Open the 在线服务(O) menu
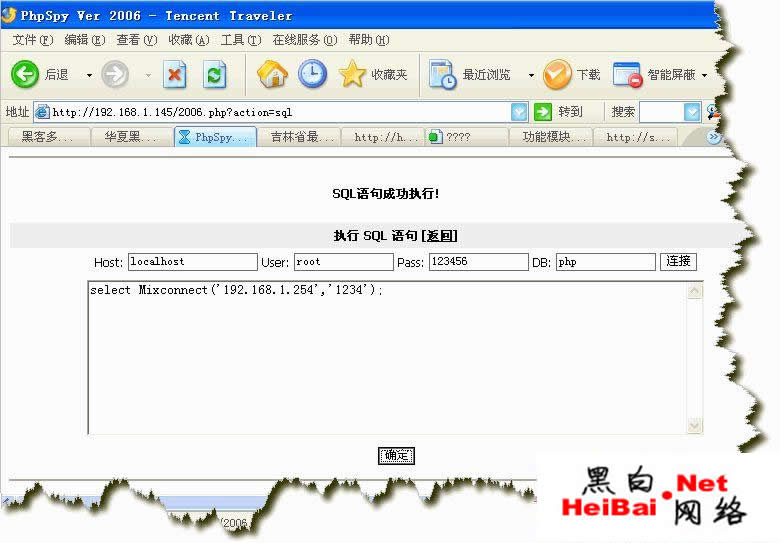780x543 pixels. (304, 40)
